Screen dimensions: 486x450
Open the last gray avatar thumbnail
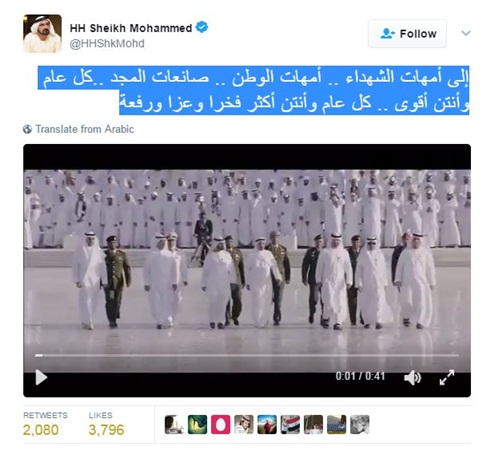[x=360, y=424]
